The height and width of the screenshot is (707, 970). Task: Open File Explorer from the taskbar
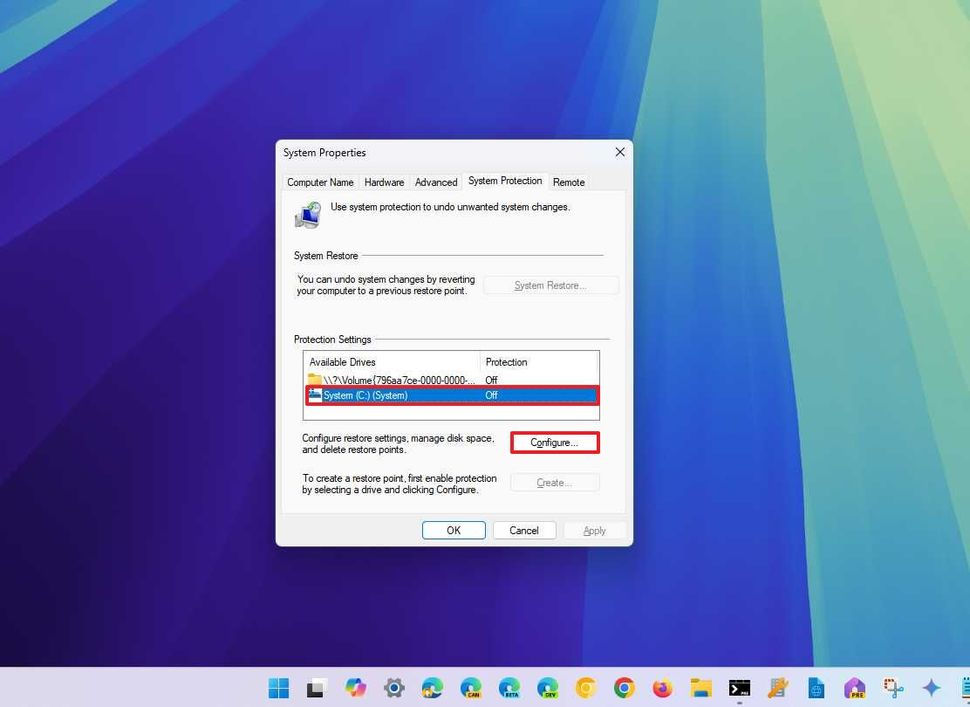click(x=700, y=688)
